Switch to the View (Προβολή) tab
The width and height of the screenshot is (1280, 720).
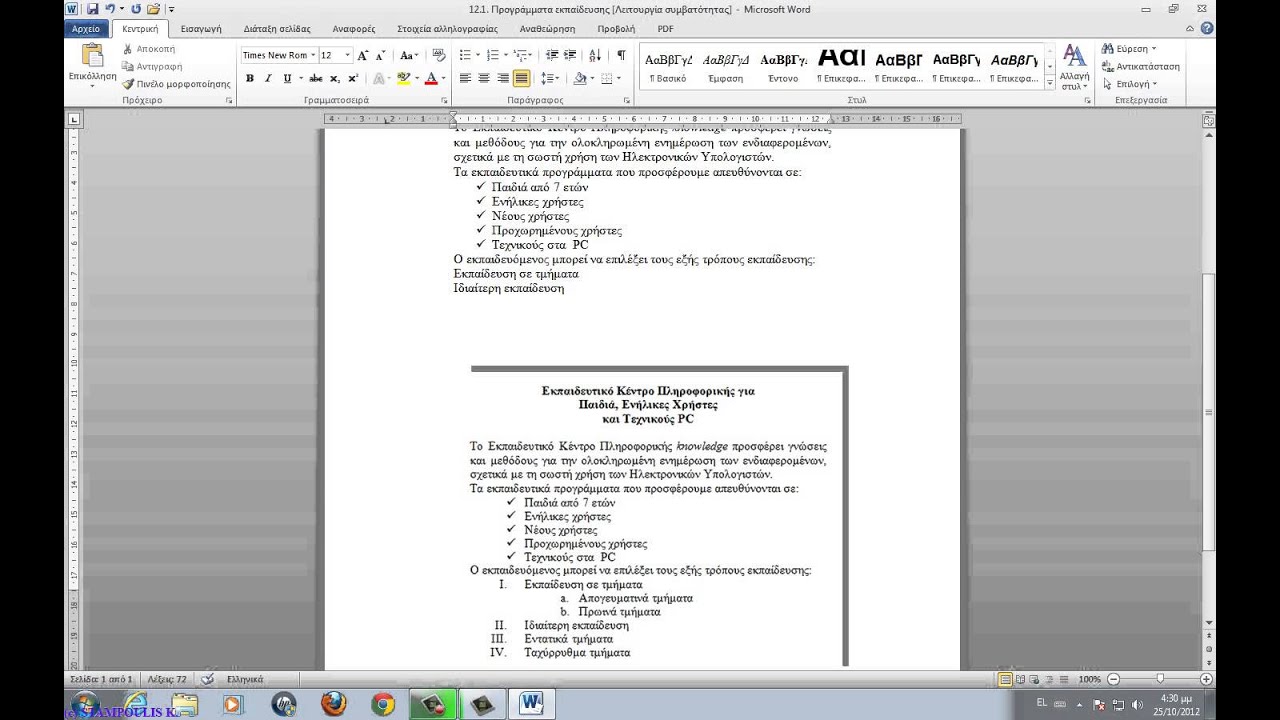616,29
